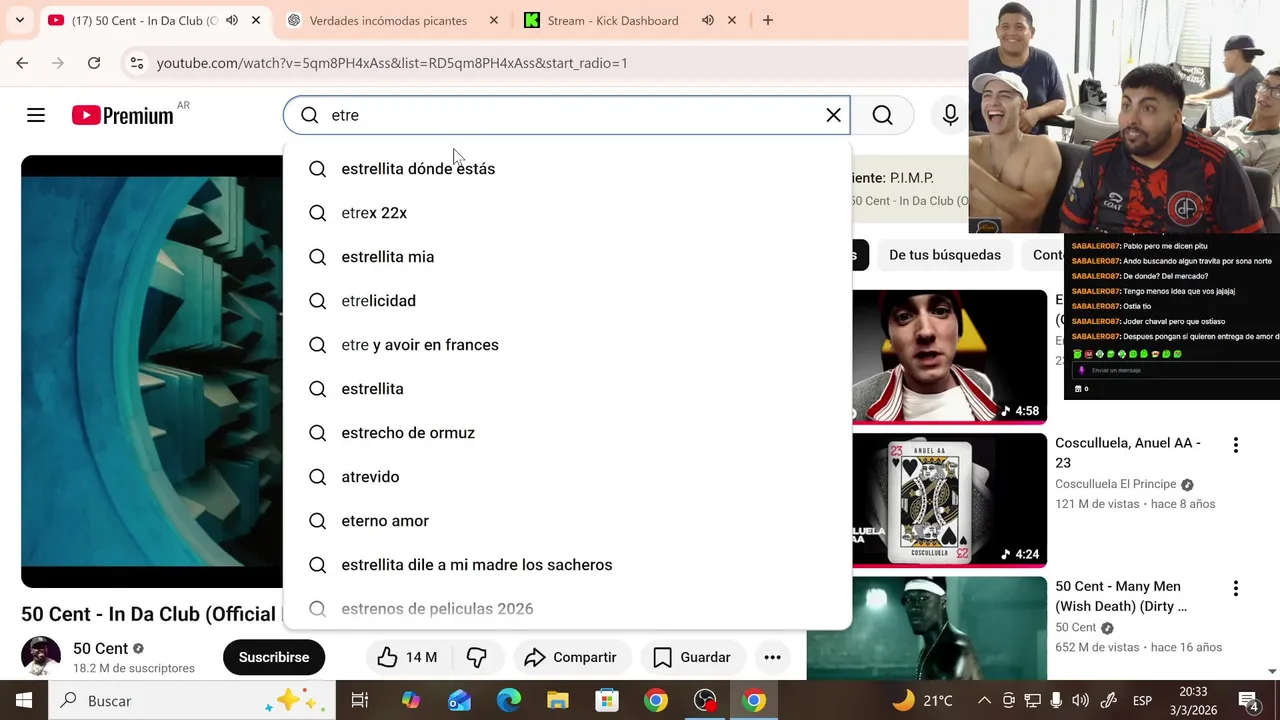The height and width of the screenshot is (720, 1280).
Task: Select "estrellita dile a mi madre los sacheros"
Action: (567, 565)
